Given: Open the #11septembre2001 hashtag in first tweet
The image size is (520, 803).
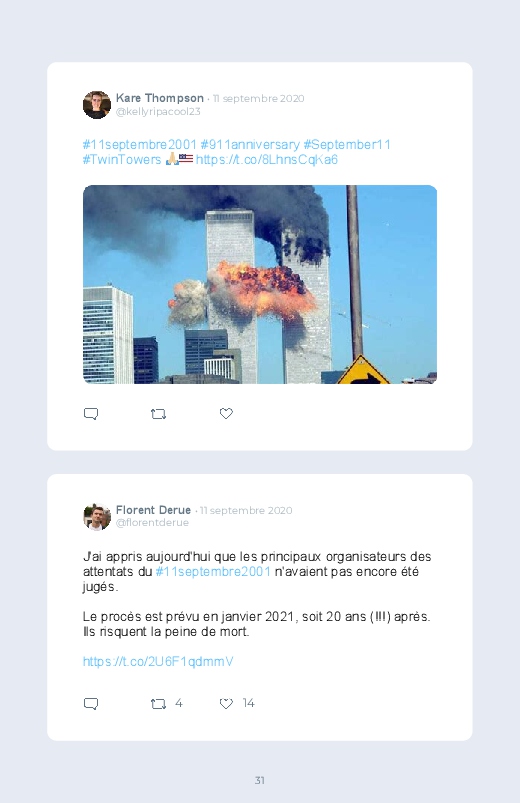Looking at the screenshot, I should (x=139, y=144).
